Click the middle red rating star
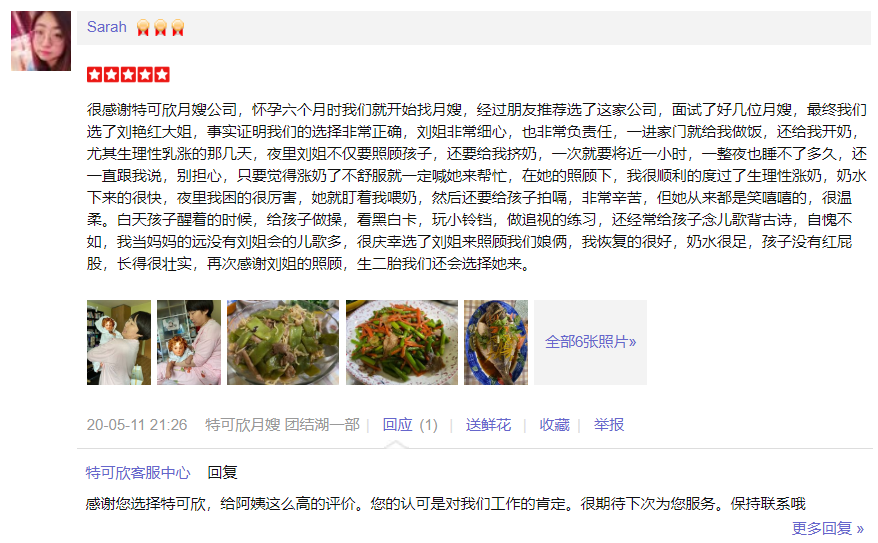The width and height of the screenshot is (878, 543). [128, 74]
